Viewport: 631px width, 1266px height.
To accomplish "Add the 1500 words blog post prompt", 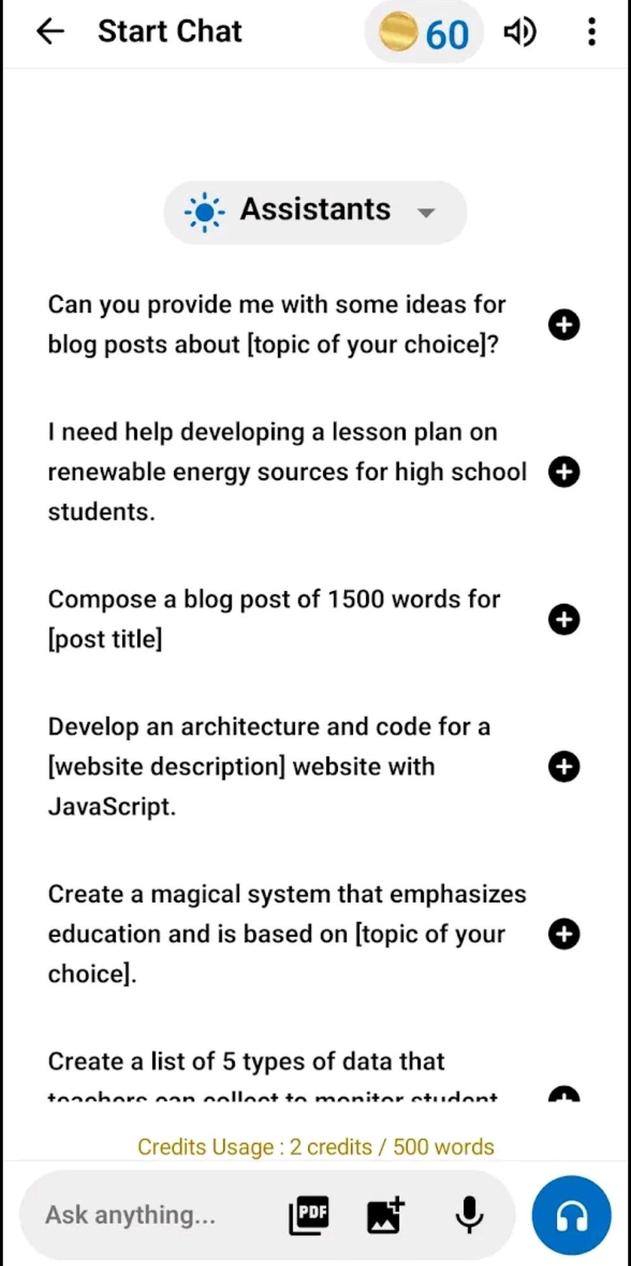I will (x=564, y=620).
